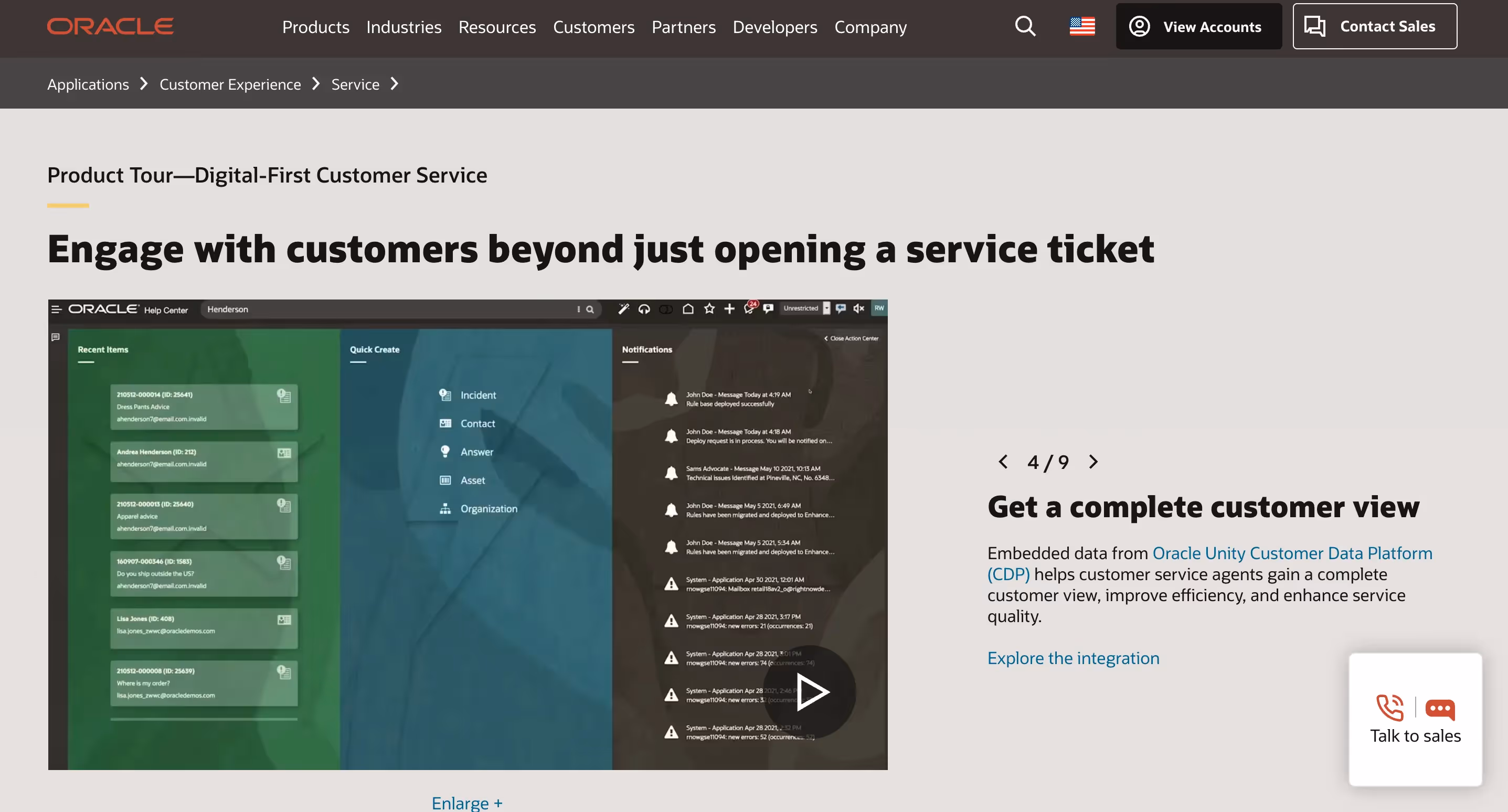Open the Unrestricted dropdown in screenshot
This screenshot has width=1508, height=812.
click(805, 308)
